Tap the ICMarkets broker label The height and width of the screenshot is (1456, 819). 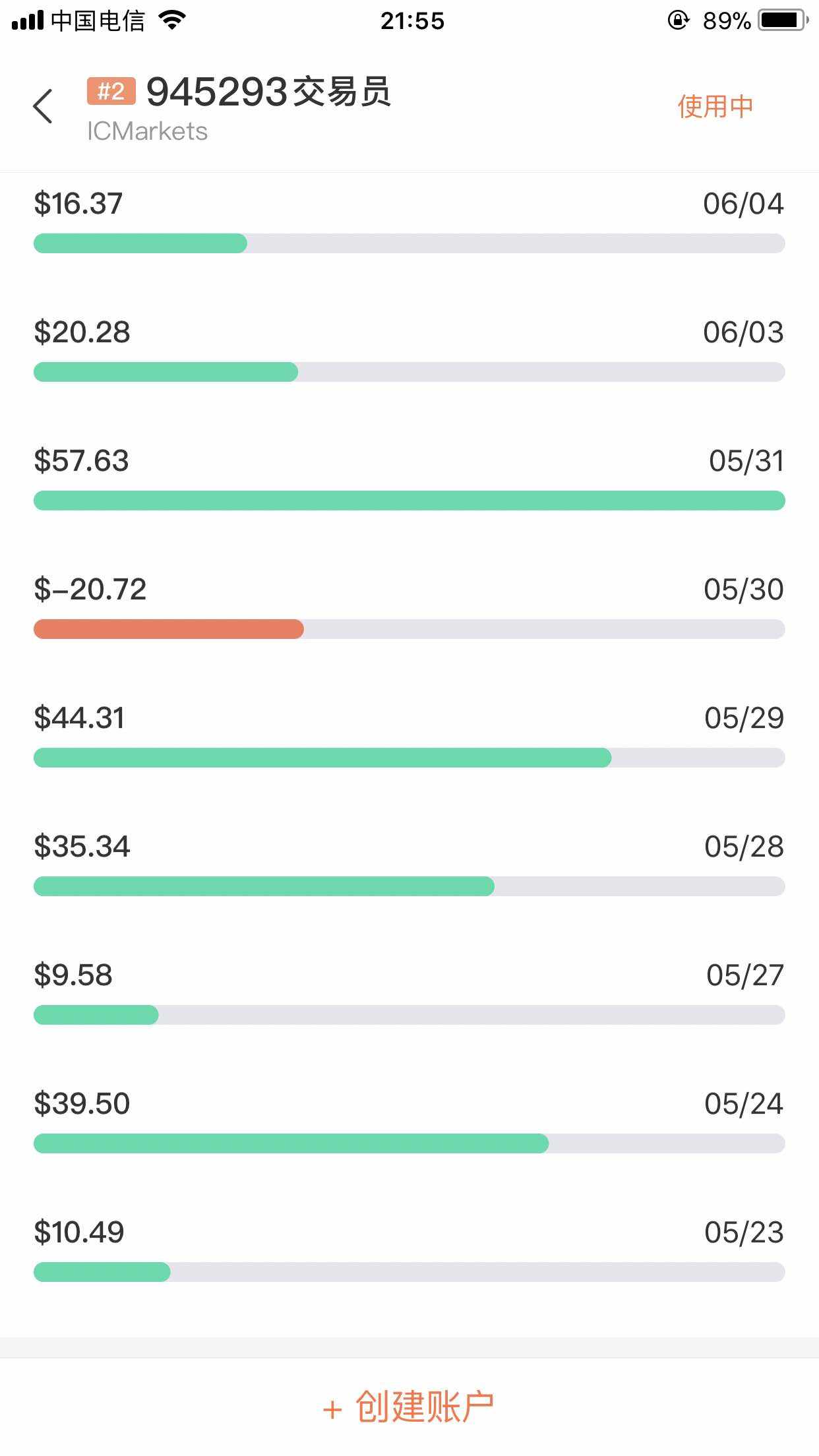(147, 131)
